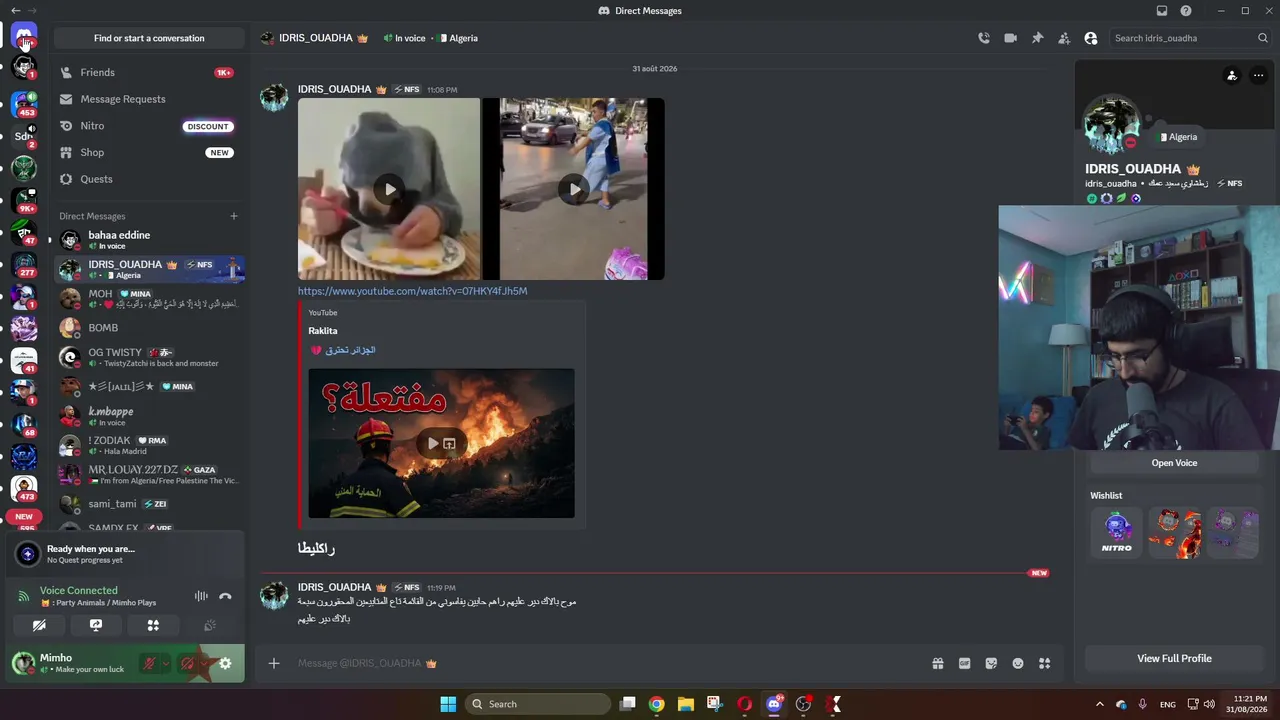
Task: Open Google Chrome from taskbar
Action: pyautogui.click(x=656, y=704)
